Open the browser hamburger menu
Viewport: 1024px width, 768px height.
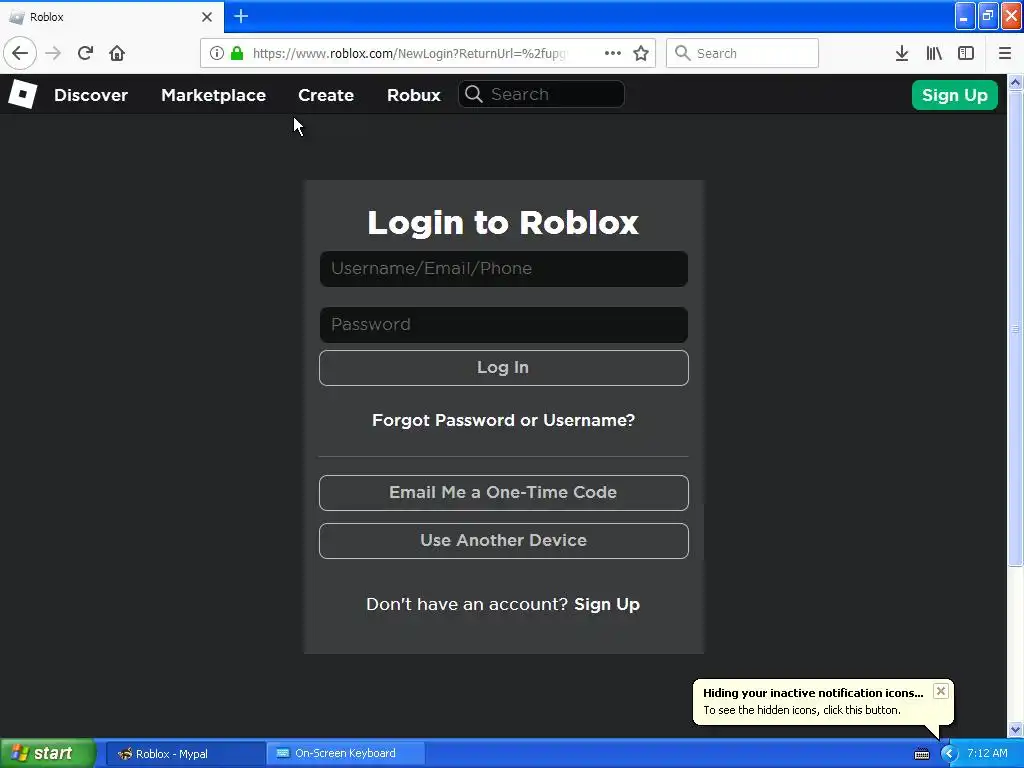[1005, 53]
